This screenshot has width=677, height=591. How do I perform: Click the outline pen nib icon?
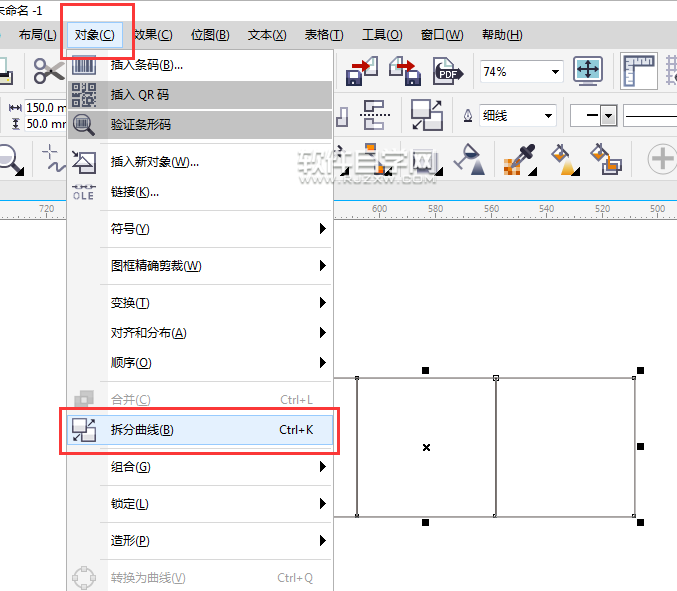(468, 116)
